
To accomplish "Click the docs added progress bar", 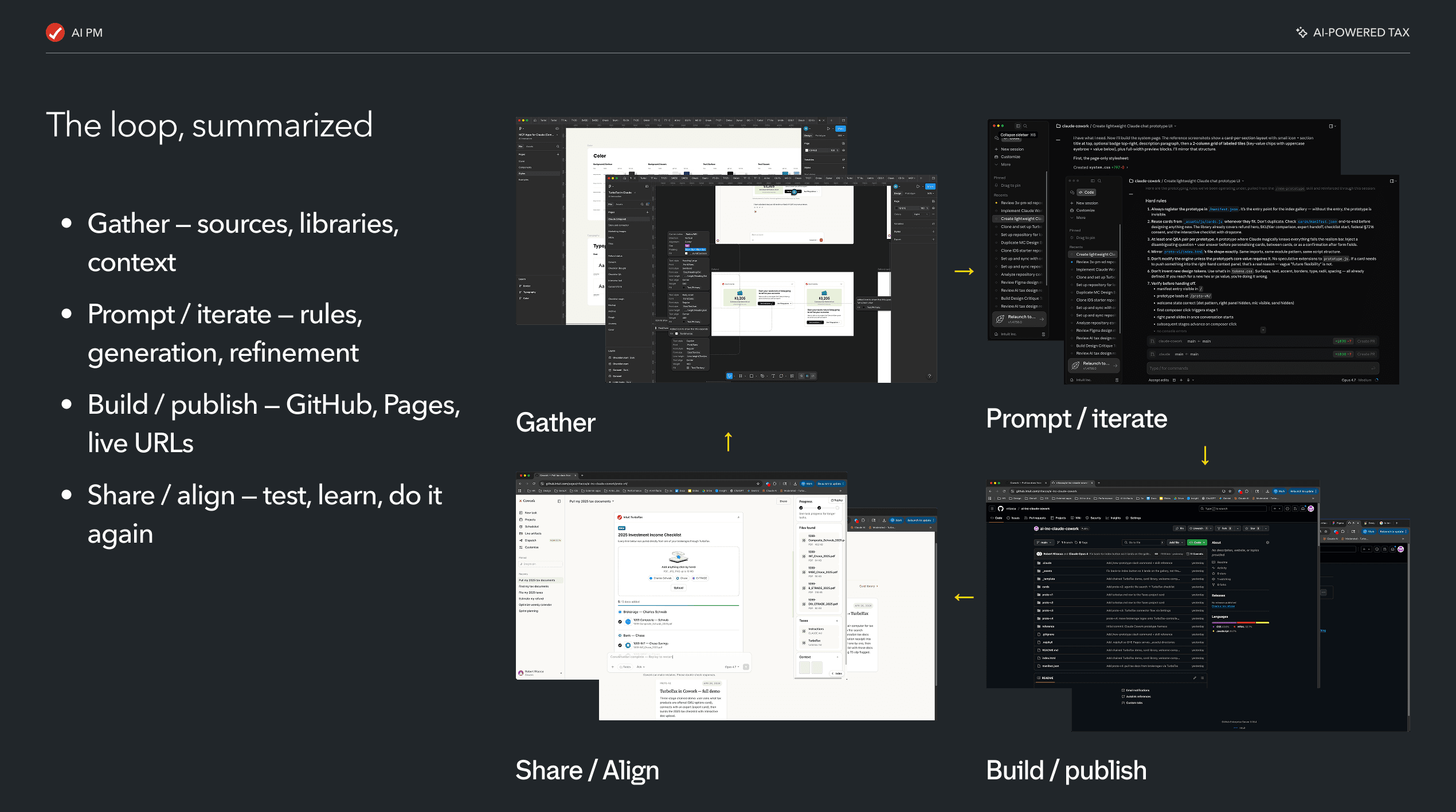I will 678,605.
